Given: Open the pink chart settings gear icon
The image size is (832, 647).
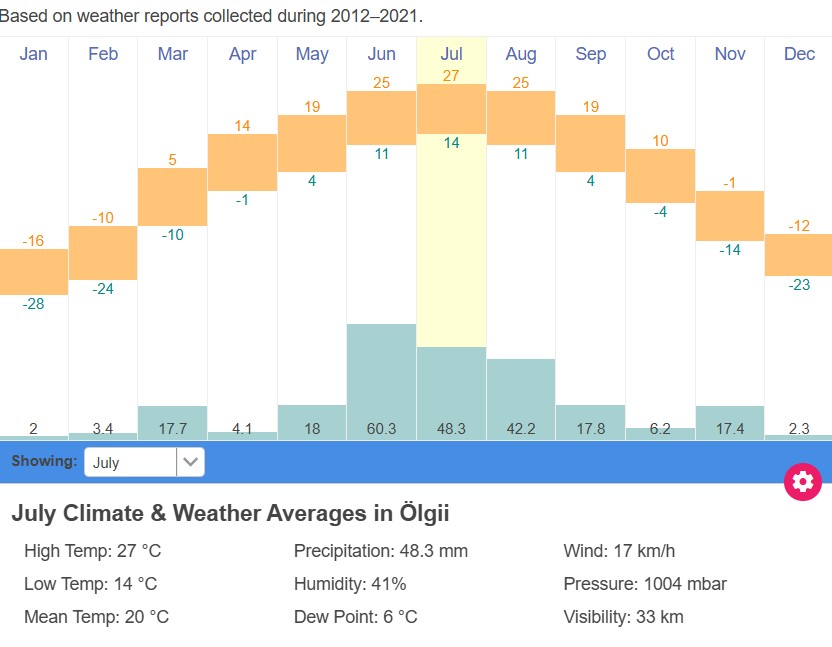Looking at the screenshot, I should [x=801, y=482].
